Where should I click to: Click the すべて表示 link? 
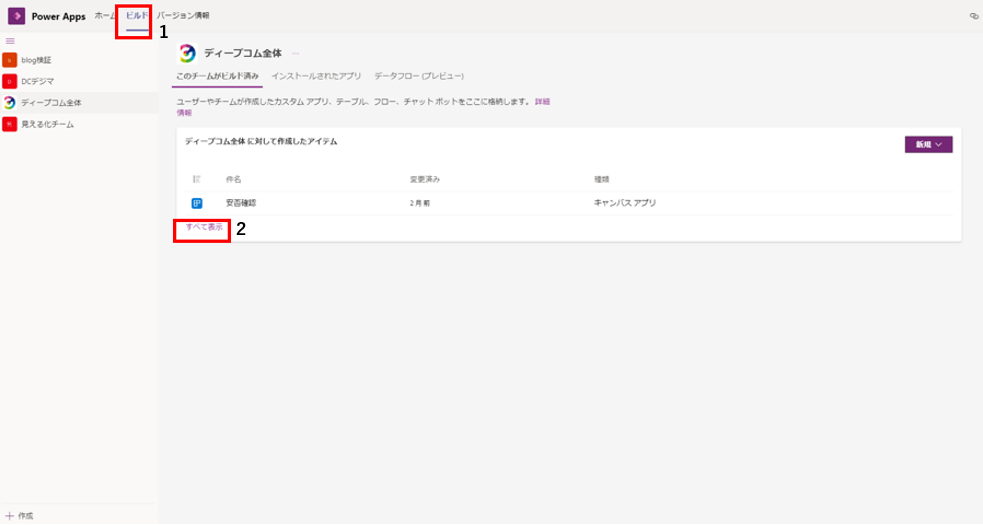pos(204,228)
